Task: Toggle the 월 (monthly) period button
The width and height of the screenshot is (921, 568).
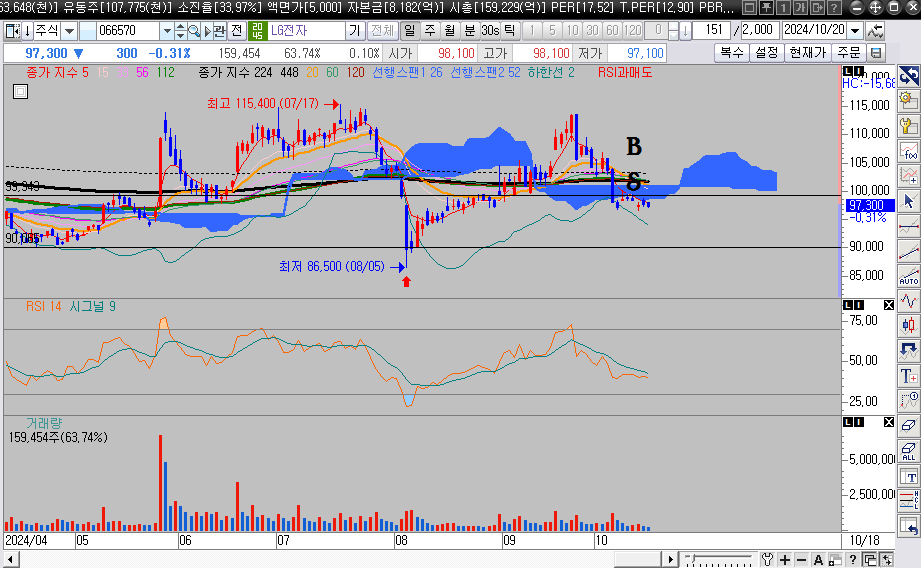Action: [450, 31]
